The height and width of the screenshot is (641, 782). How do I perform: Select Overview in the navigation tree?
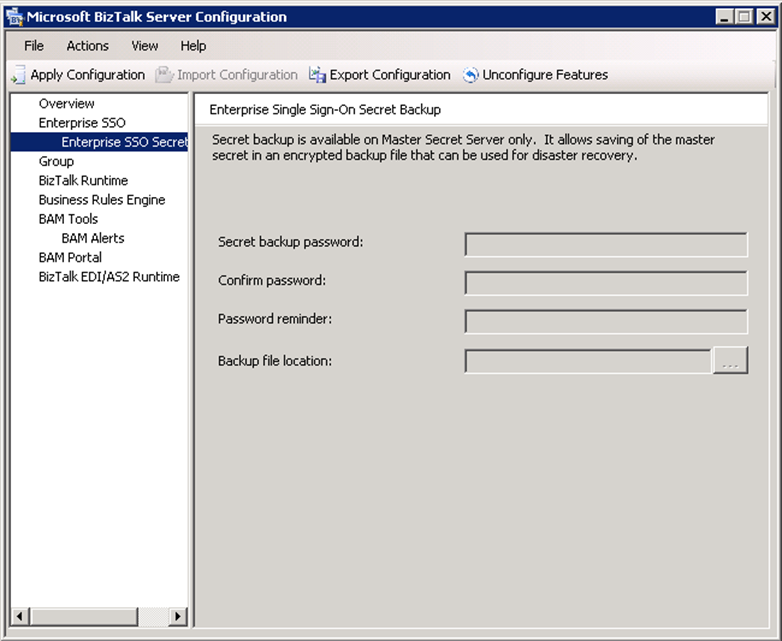(67, 104)
